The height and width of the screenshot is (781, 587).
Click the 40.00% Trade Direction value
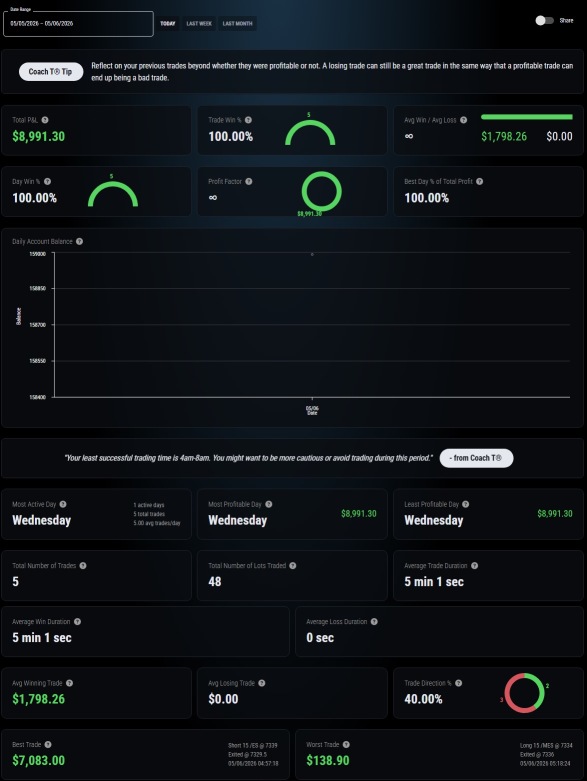pyautogui.click(x=423, y=699)
